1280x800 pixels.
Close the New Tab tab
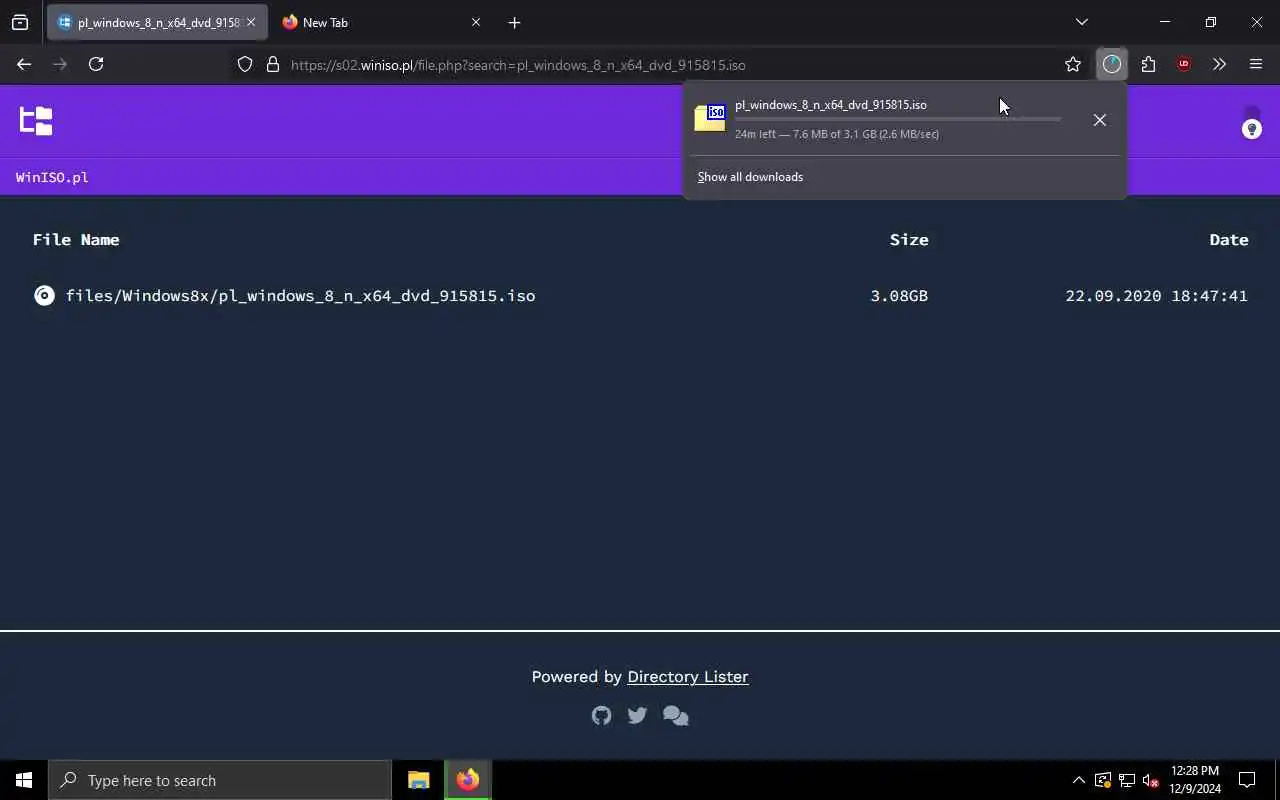pyautogui.click(x=476, y=22)
